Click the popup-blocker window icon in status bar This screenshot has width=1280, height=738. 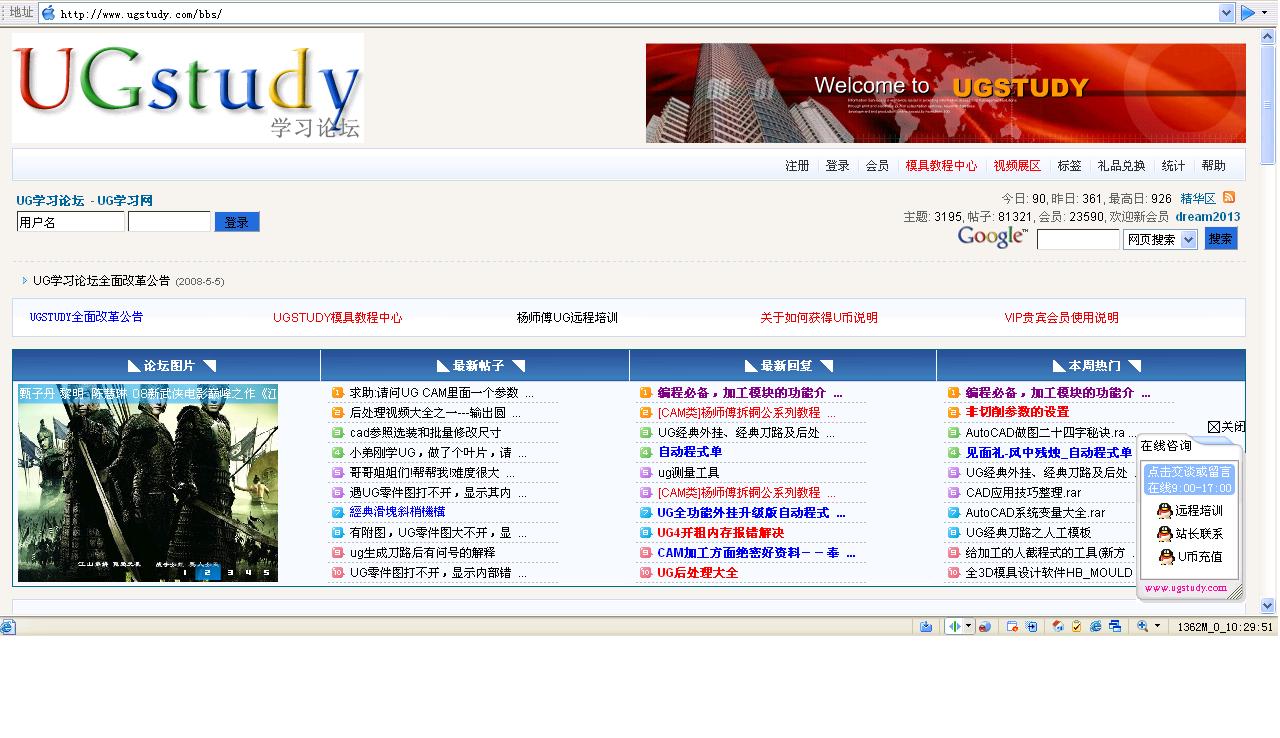tap(1012, 627)
